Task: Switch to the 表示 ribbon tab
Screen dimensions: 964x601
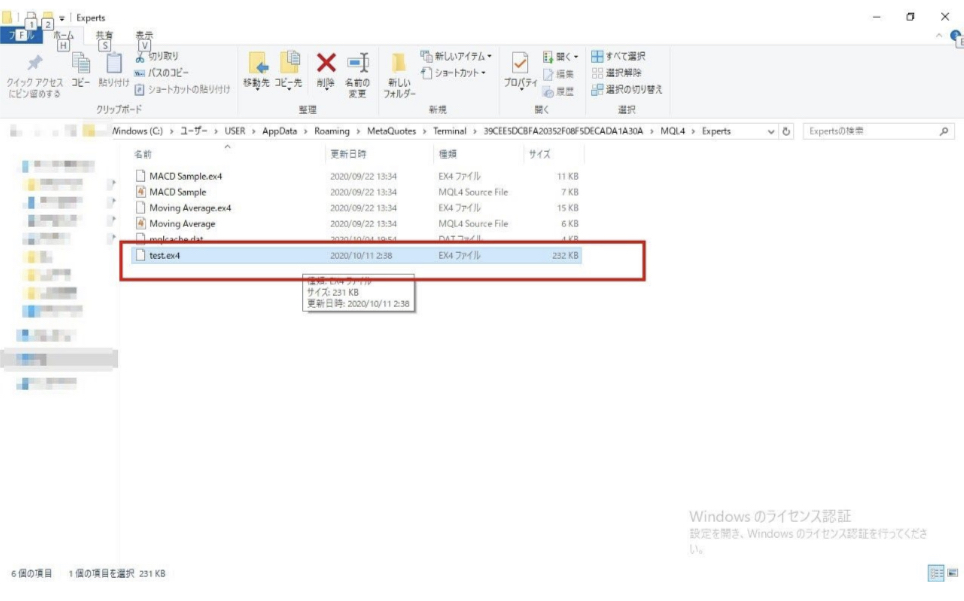Action: click(146, 31)
